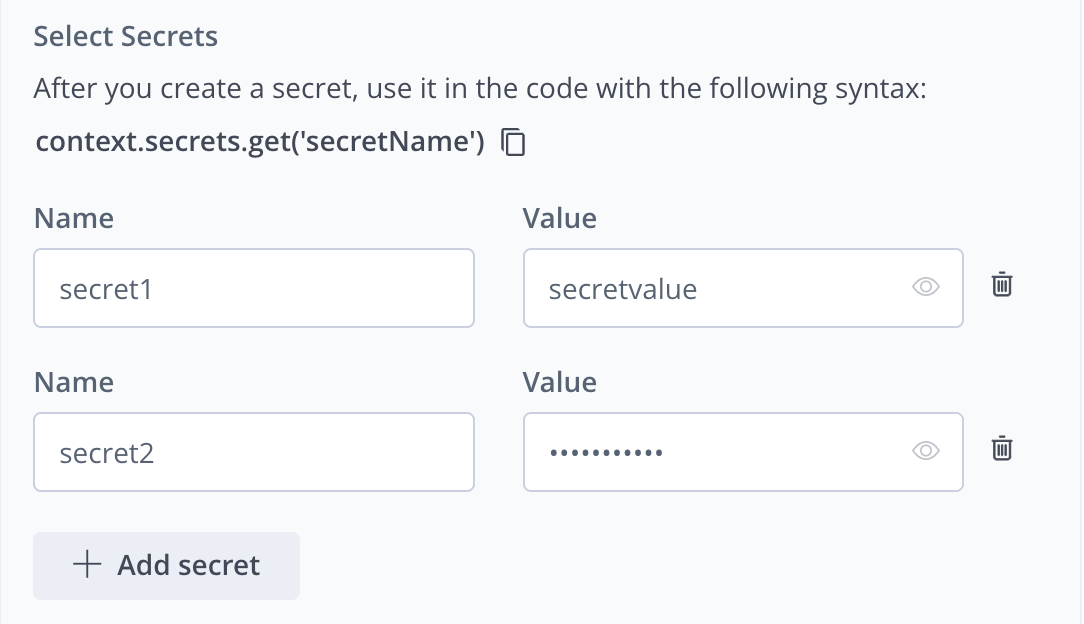The image size is (1084, 624).
Task: Reveal secret2's masked value with the eye icon
Action: pyautogui.click(x=926, y=452)
